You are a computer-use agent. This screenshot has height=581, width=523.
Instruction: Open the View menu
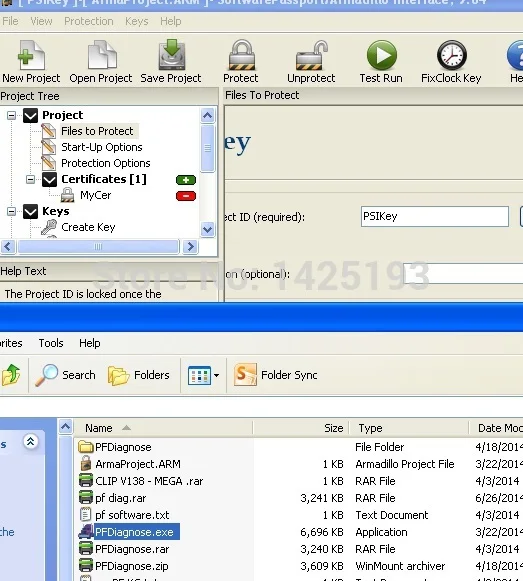click(41, 21)
